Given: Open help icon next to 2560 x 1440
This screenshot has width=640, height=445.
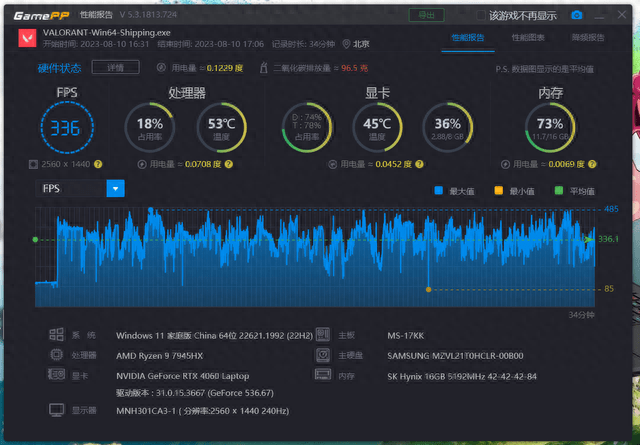Looking at the screenshot, I should tap(98, 164).
